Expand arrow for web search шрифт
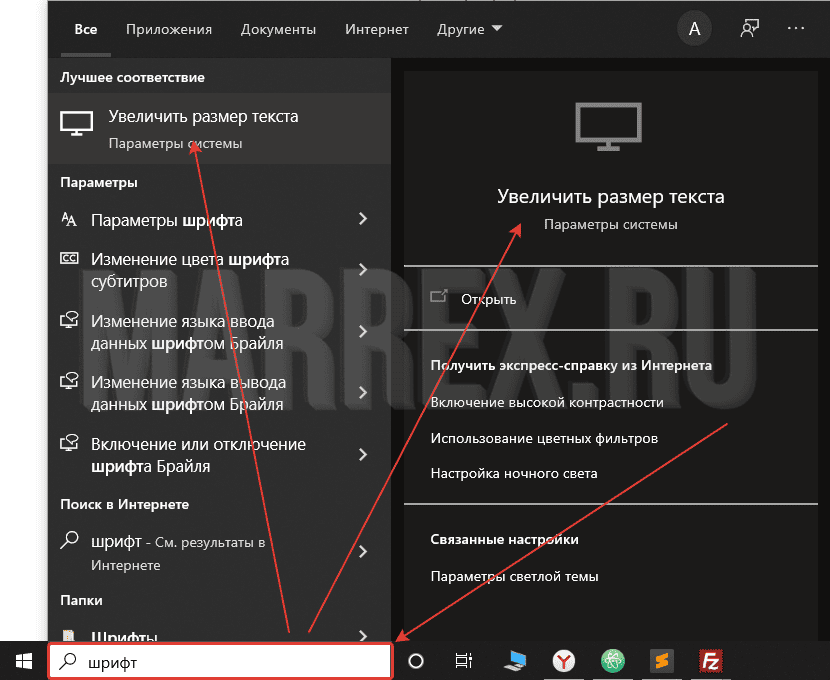 pyautogui.click(x=363, y=551)
